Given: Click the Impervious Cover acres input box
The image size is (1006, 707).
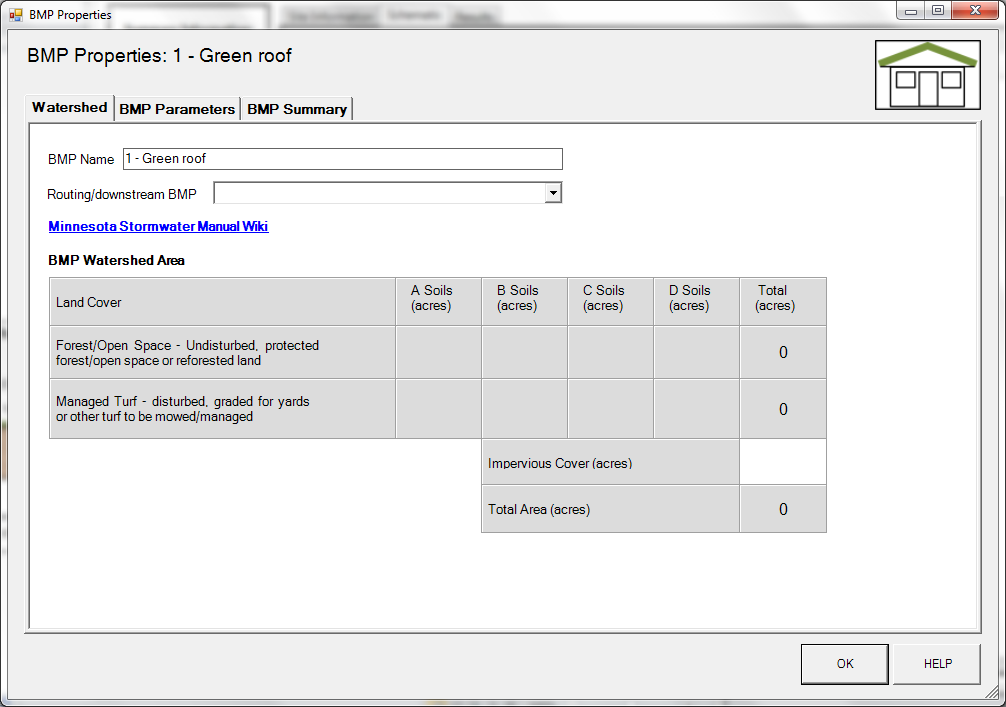Looking at the screenshot, I should click(x=783, y=463).
